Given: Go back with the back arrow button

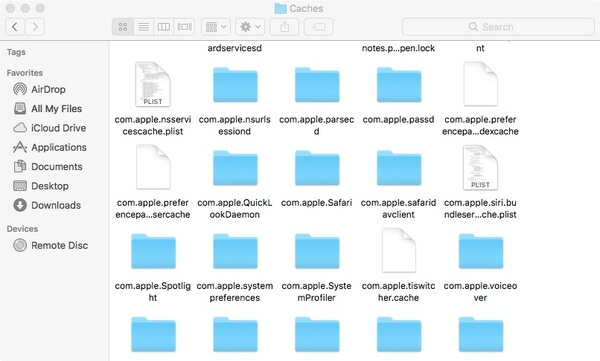Looking at the screenshot, I should click(x=15, y=27).
